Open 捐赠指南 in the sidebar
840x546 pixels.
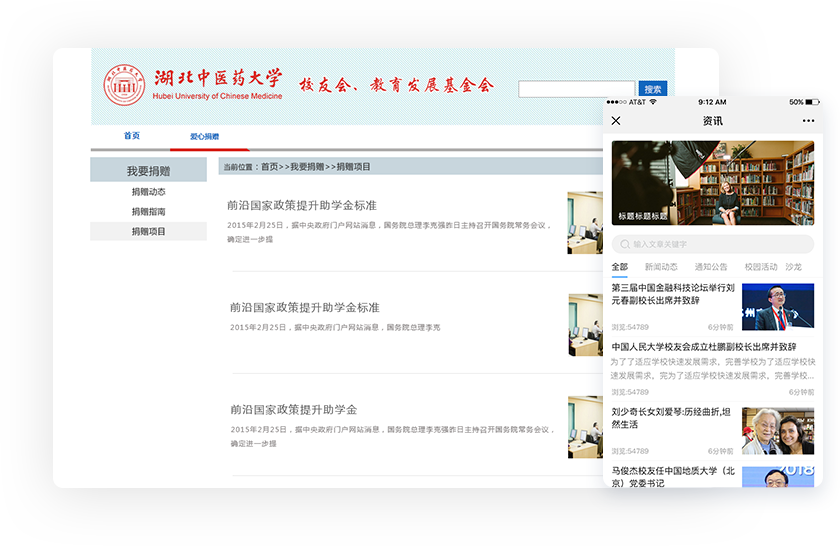point(148,212)
